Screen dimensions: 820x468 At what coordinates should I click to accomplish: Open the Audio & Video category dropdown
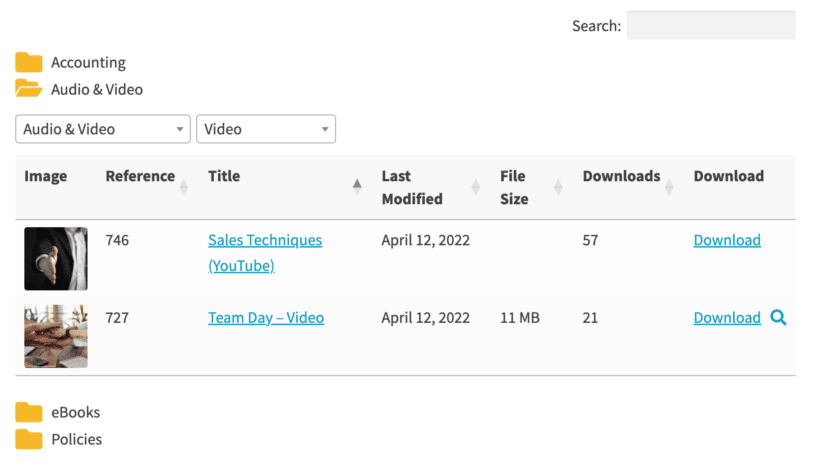[x=103, y=129]
